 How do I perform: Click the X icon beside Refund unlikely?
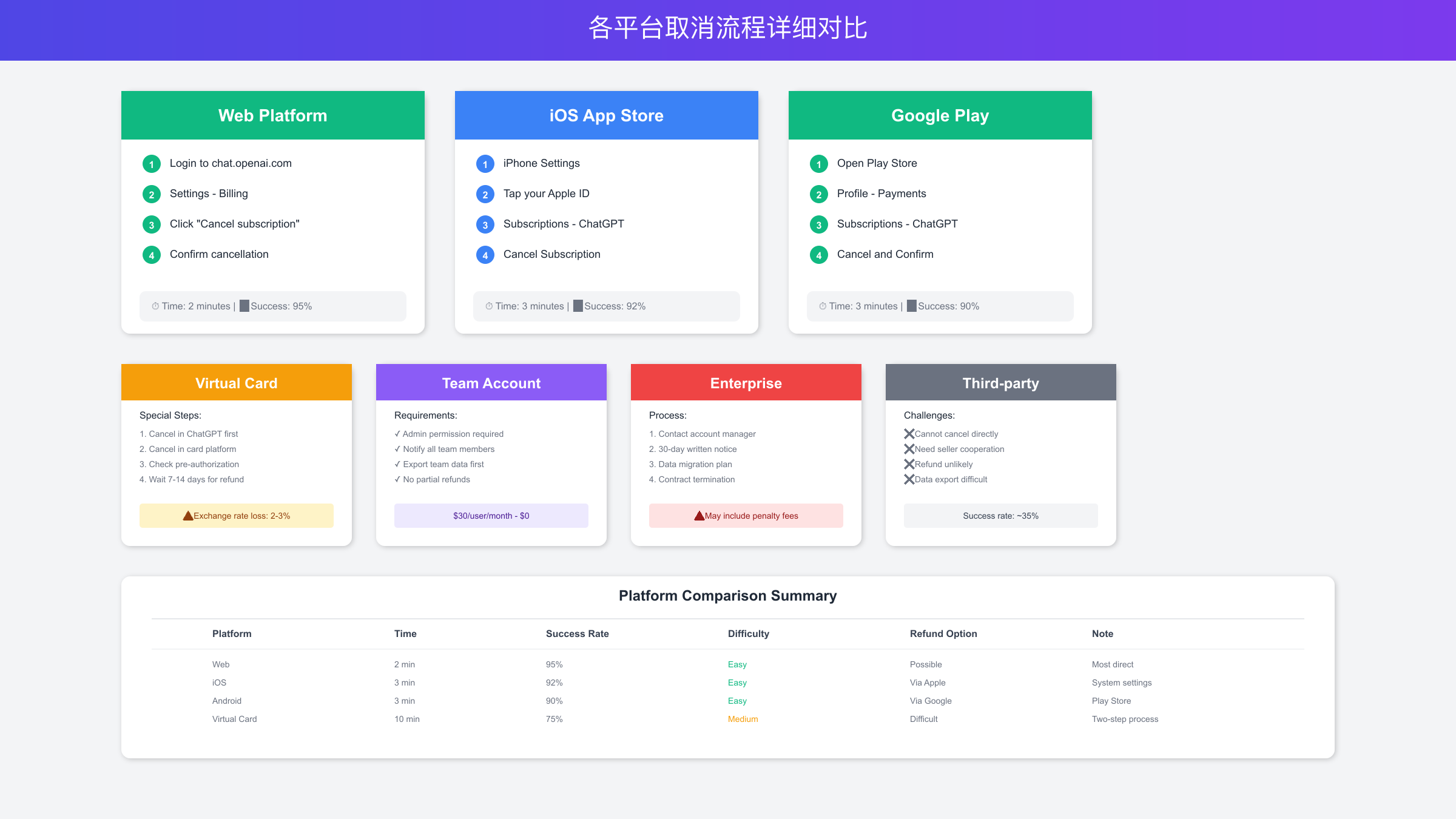(909, 464)
